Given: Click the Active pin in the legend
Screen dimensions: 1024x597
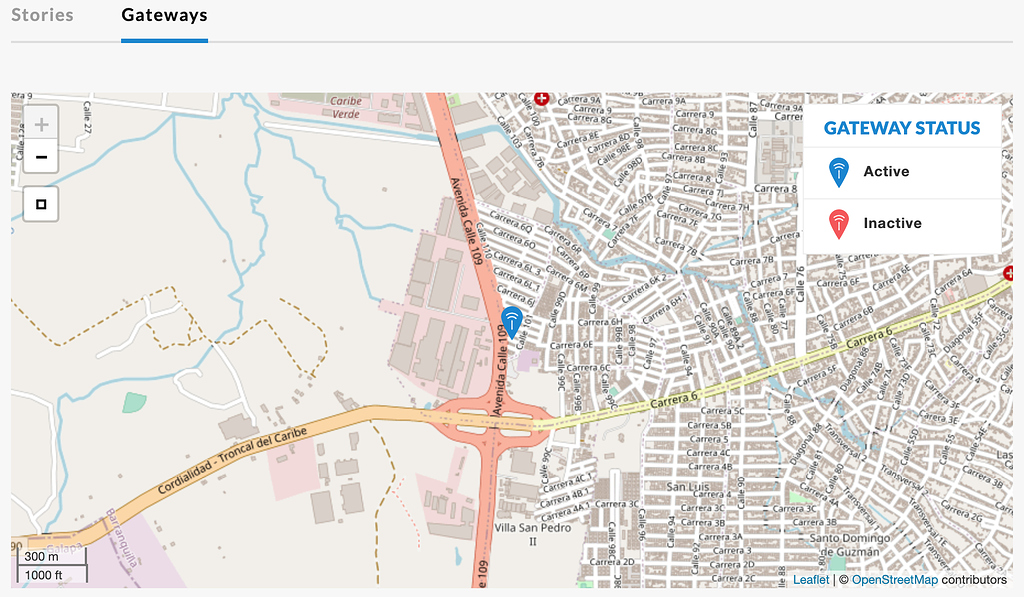Looking at the screenshot, I should 841,170.
